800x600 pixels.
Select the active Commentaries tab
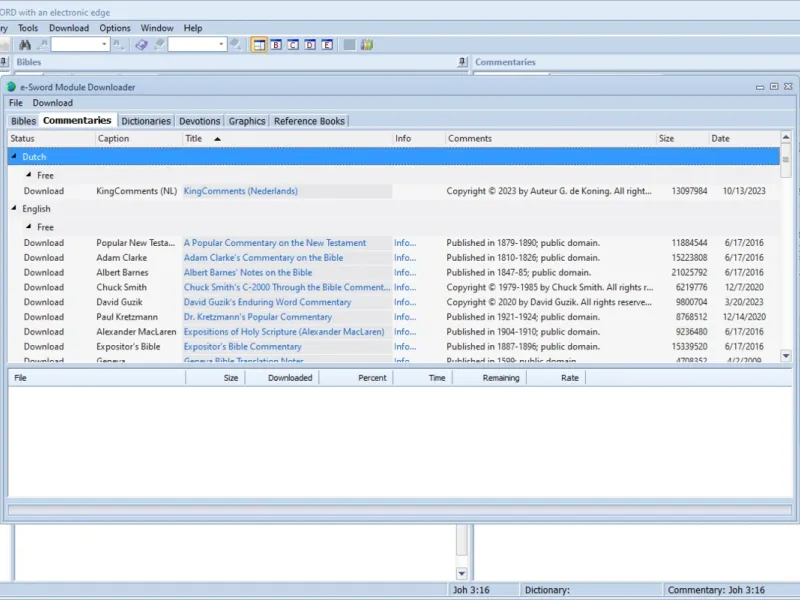pyautogui.click(x=77, y=120)
